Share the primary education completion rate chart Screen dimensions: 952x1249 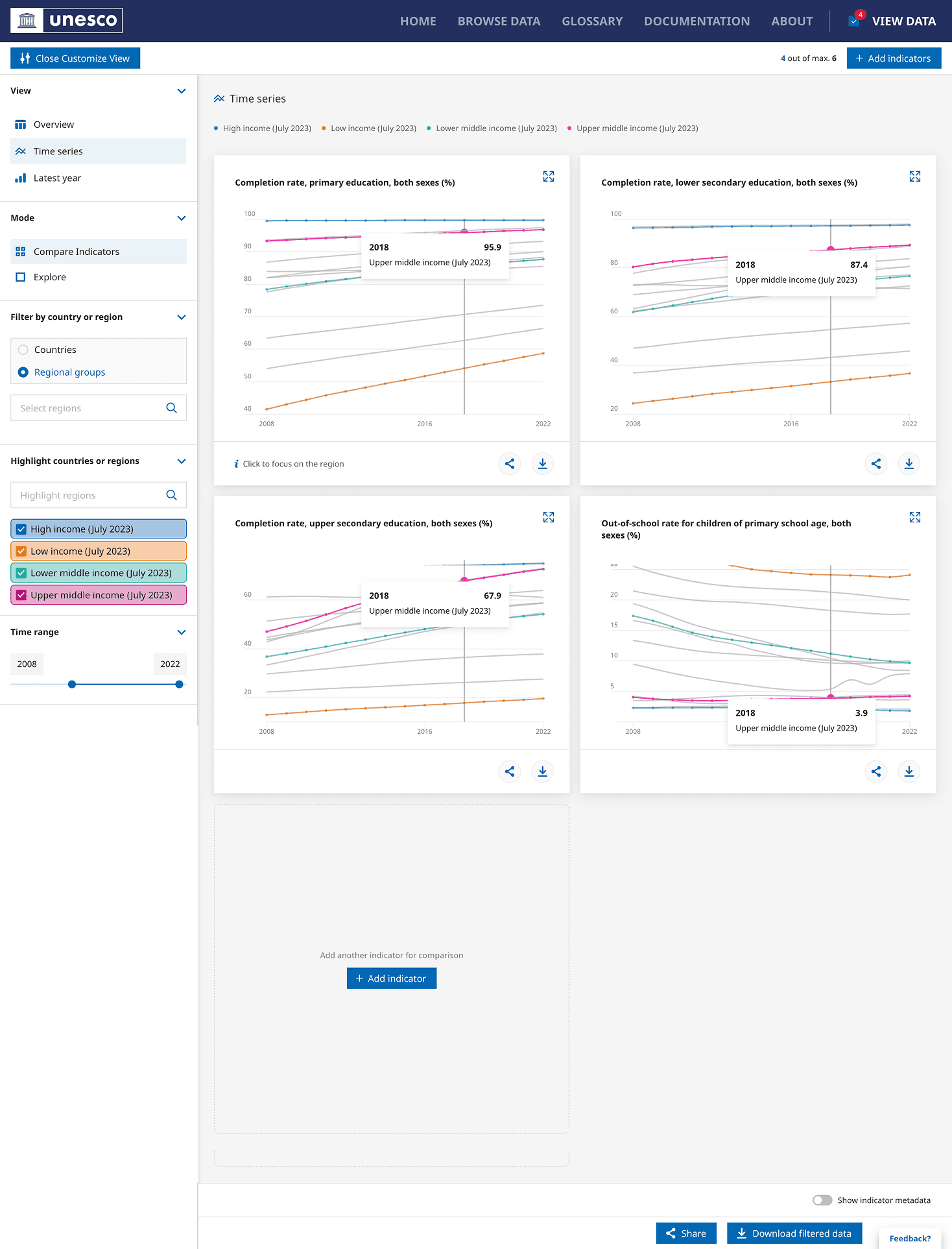pos(510,464)
